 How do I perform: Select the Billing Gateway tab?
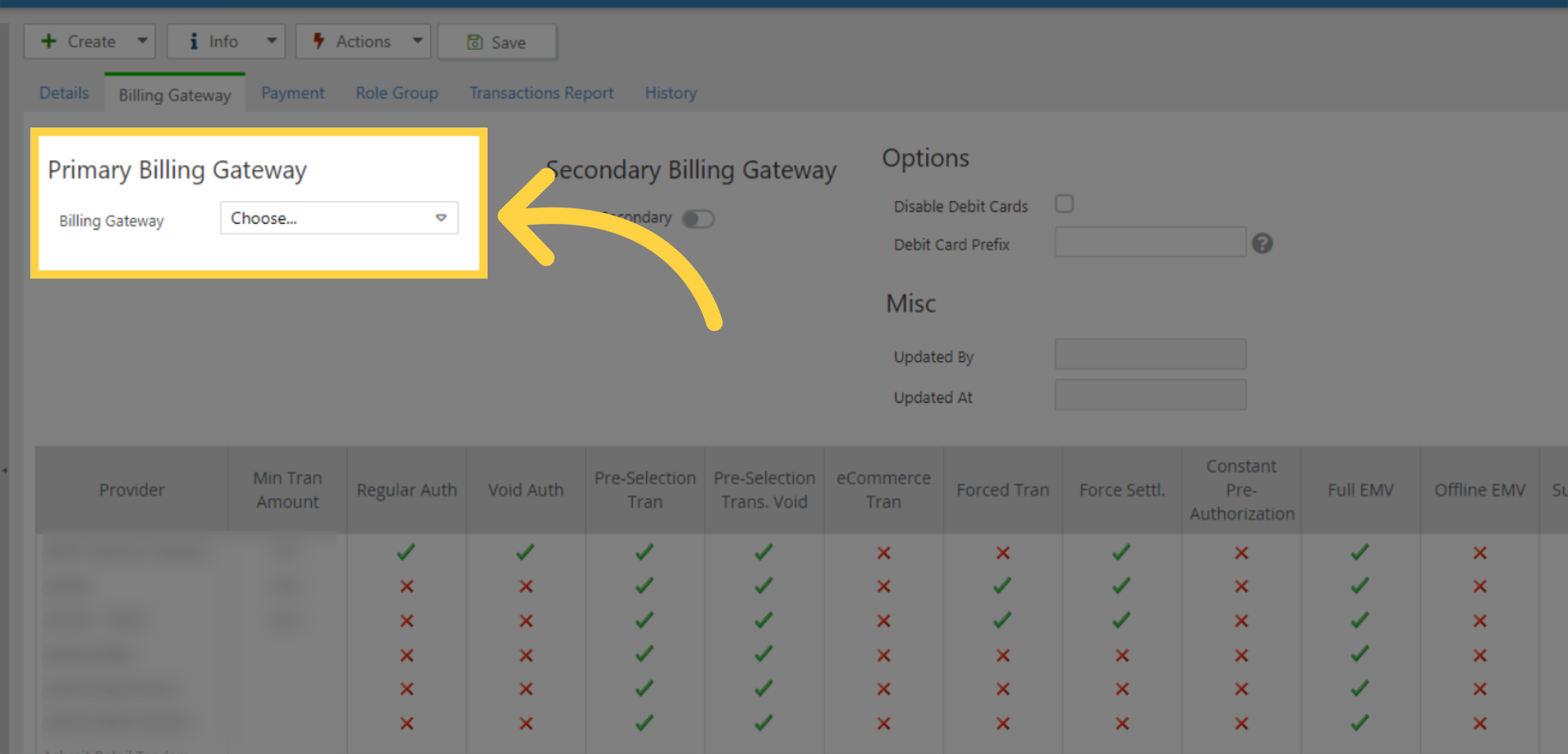pos(175,95)
